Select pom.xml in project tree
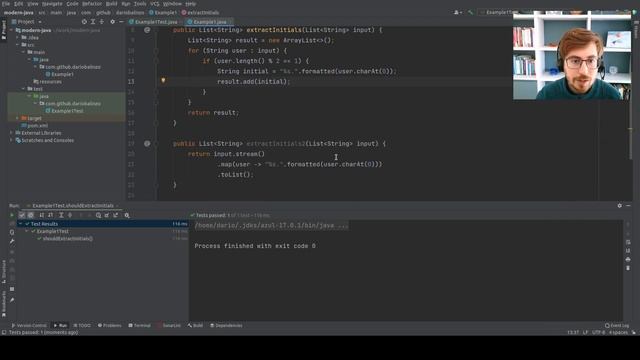 click(35, 125)
